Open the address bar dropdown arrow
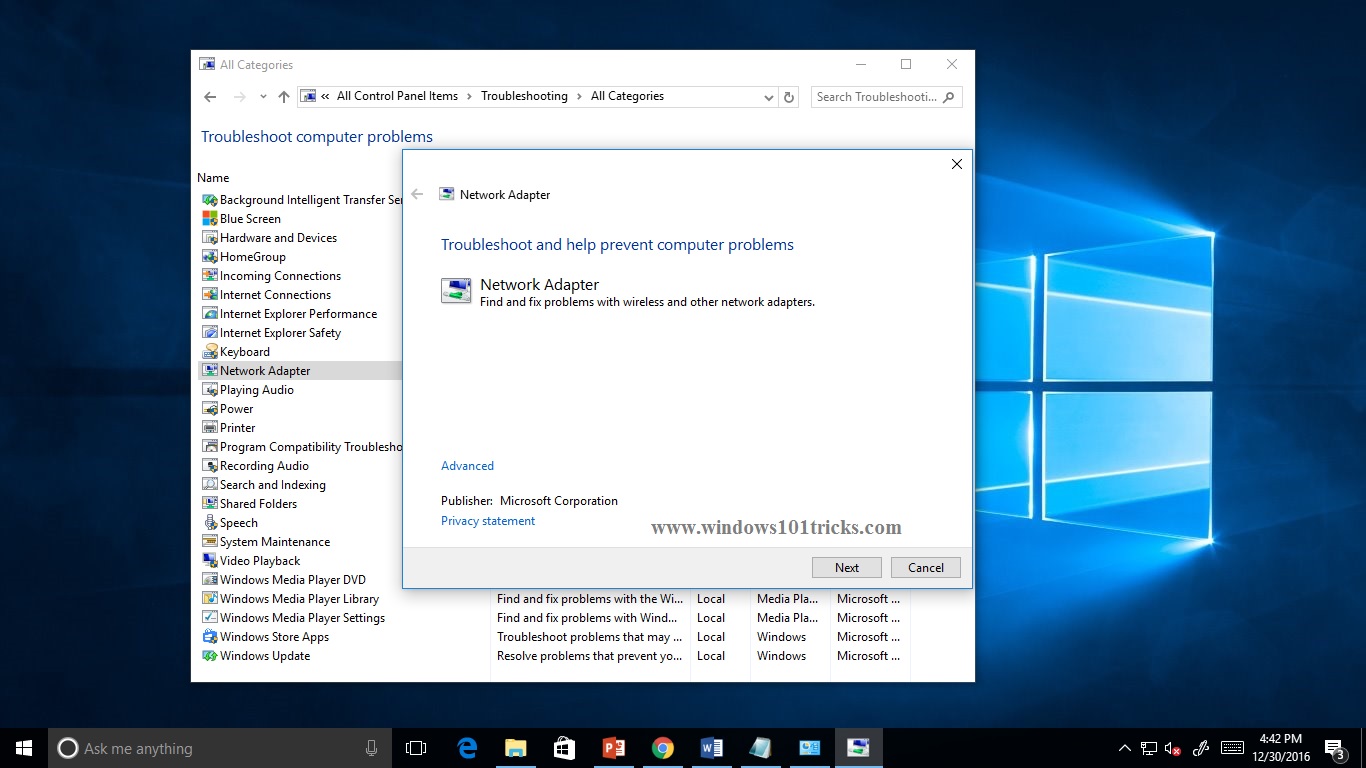 [767, 96]
